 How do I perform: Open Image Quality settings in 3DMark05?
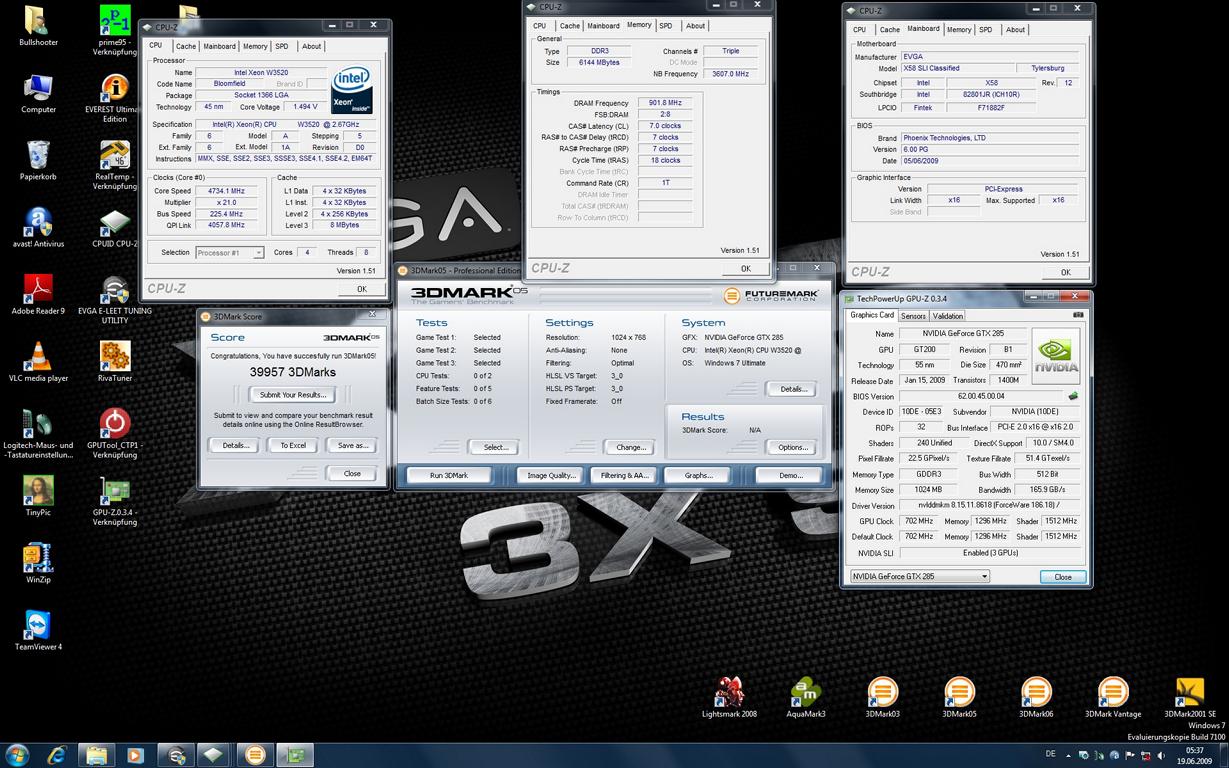pos(551,475)
